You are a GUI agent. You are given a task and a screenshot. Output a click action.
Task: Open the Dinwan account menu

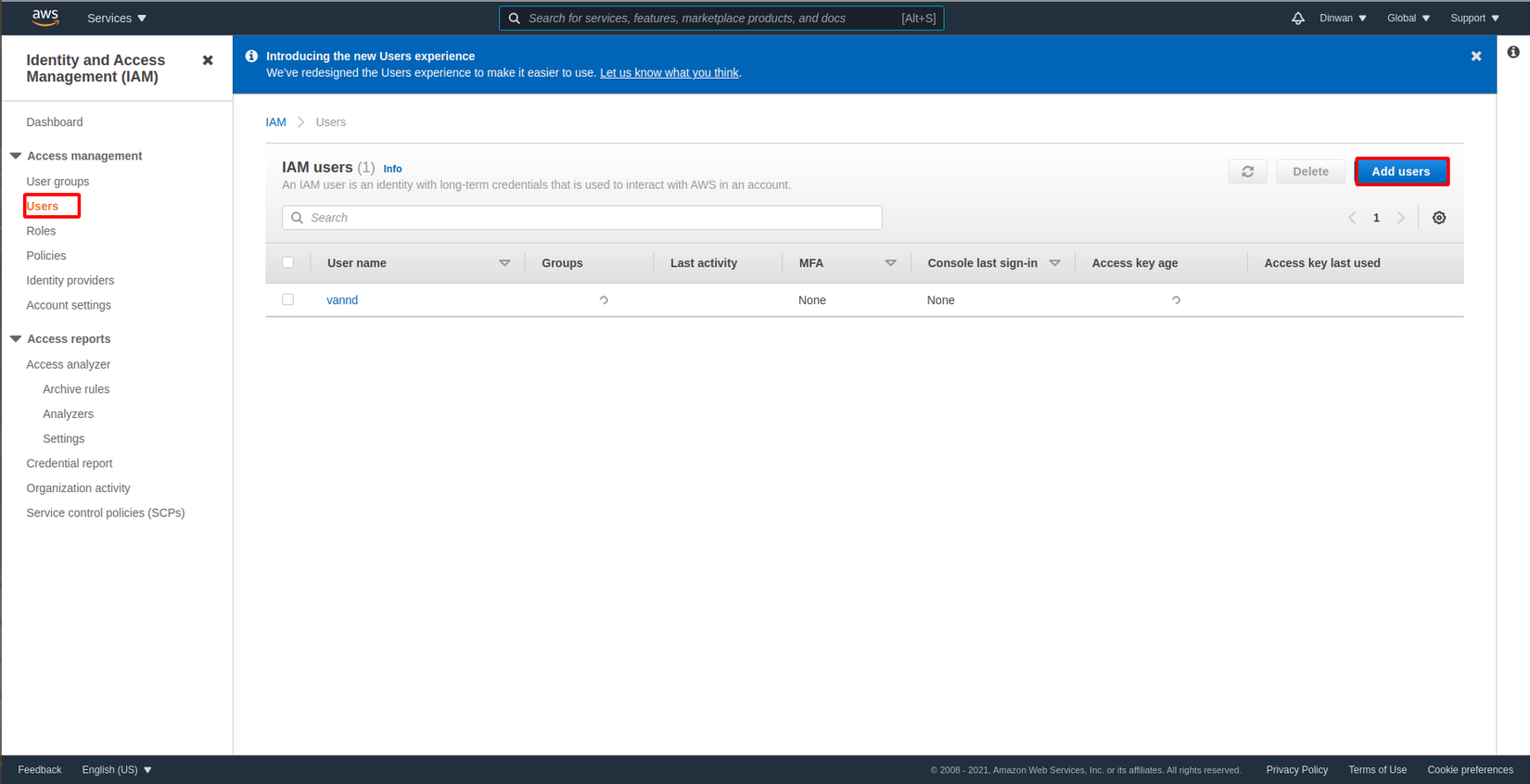tap(1343, 19)
